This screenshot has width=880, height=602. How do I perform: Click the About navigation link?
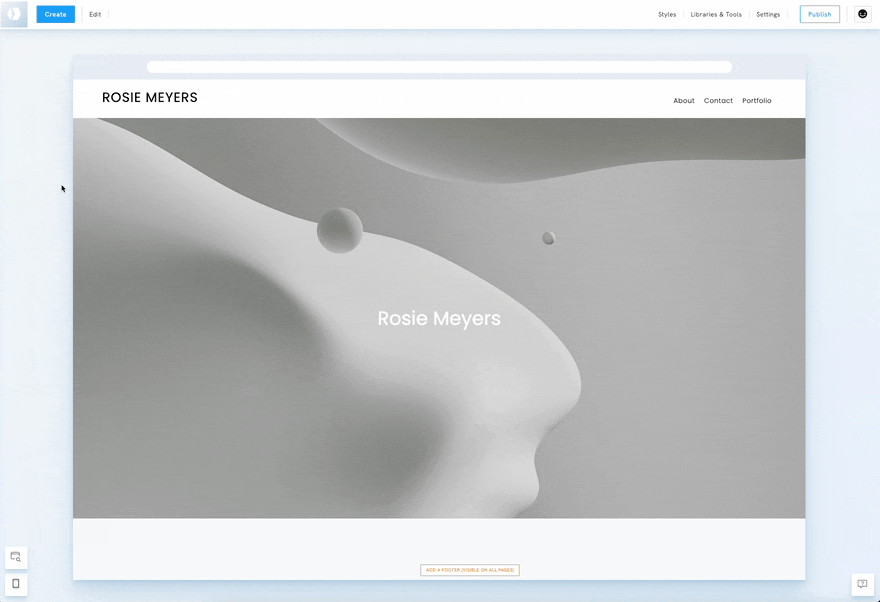684,101
